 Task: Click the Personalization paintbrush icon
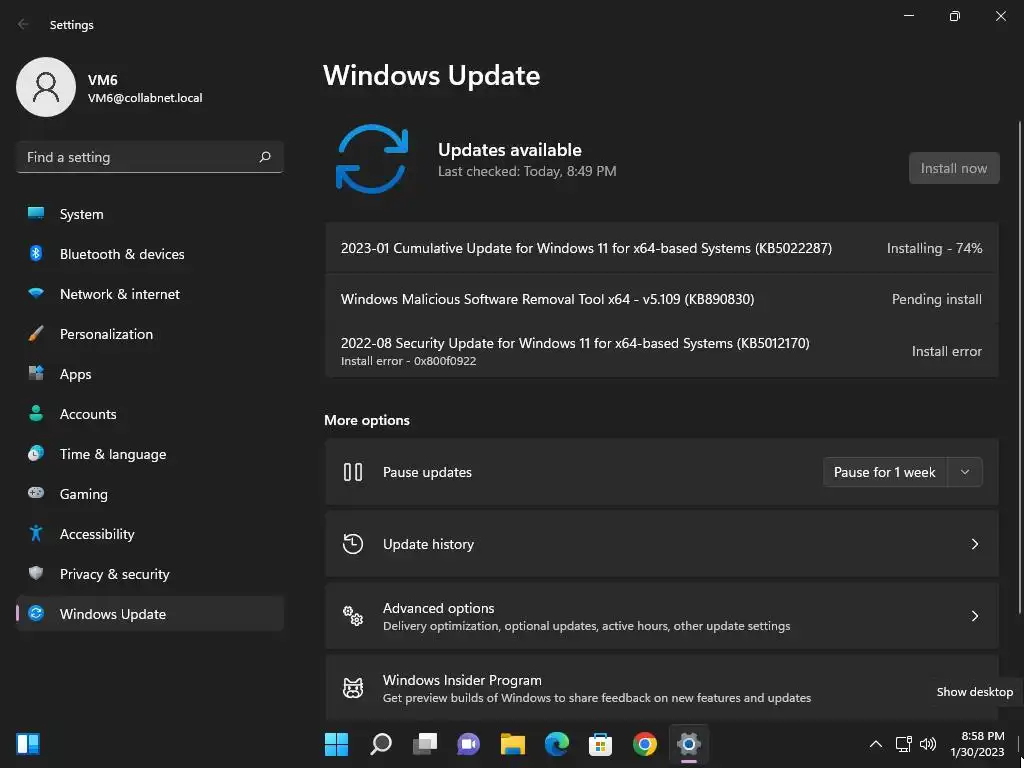[x=36, y=334]
